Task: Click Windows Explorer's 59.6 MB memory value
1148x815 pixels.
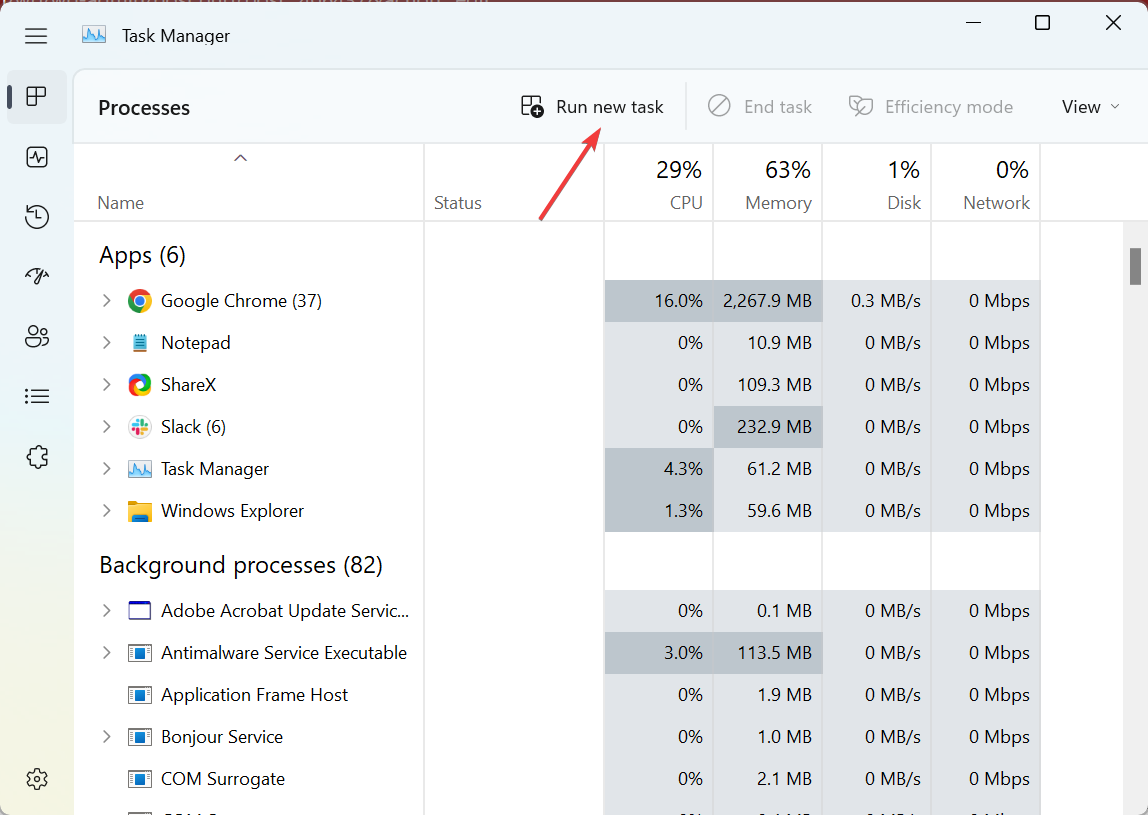Action: pos(779,511)
